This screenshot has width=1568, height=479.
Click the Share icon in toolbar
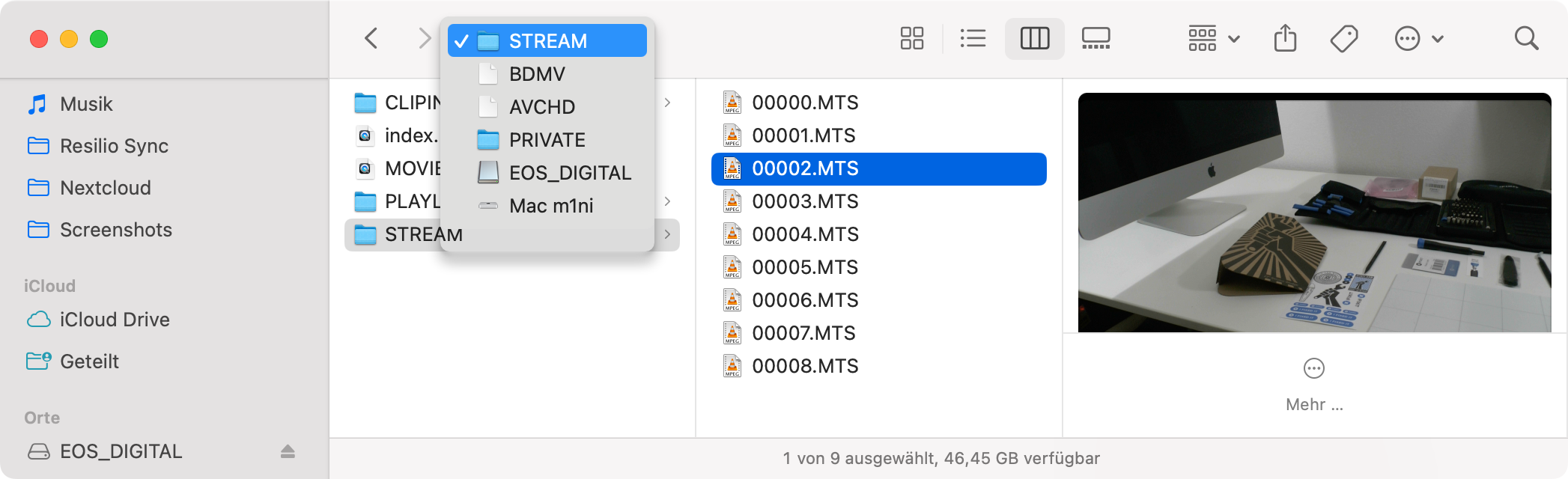click(1285, 38)
